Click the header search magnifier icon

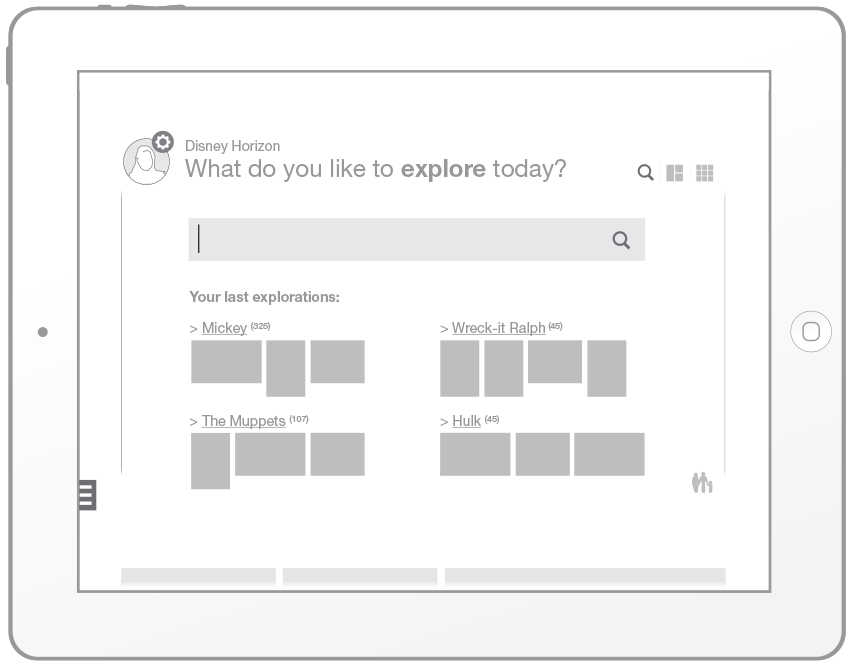645,173
